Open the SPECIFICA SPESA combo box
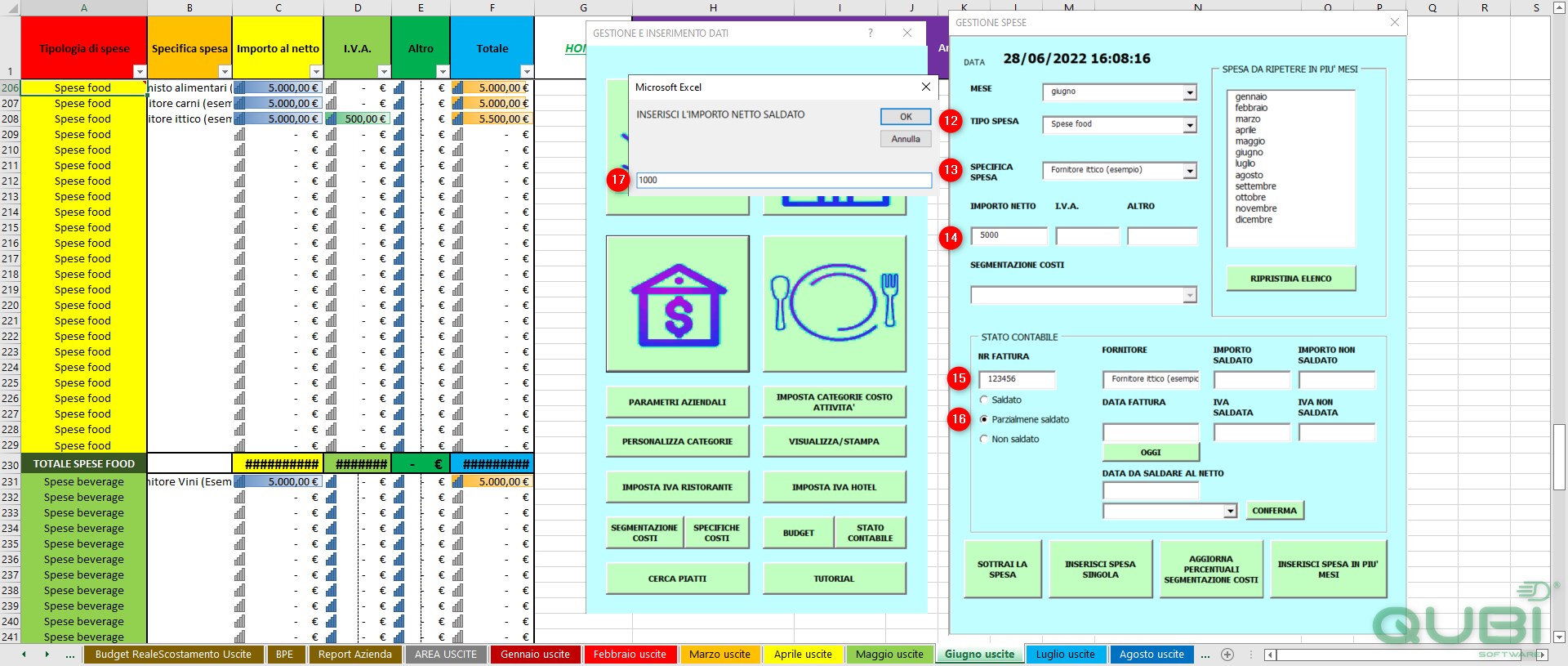The width and height of the screenshot is (1568, 666). click(1190, 171)
